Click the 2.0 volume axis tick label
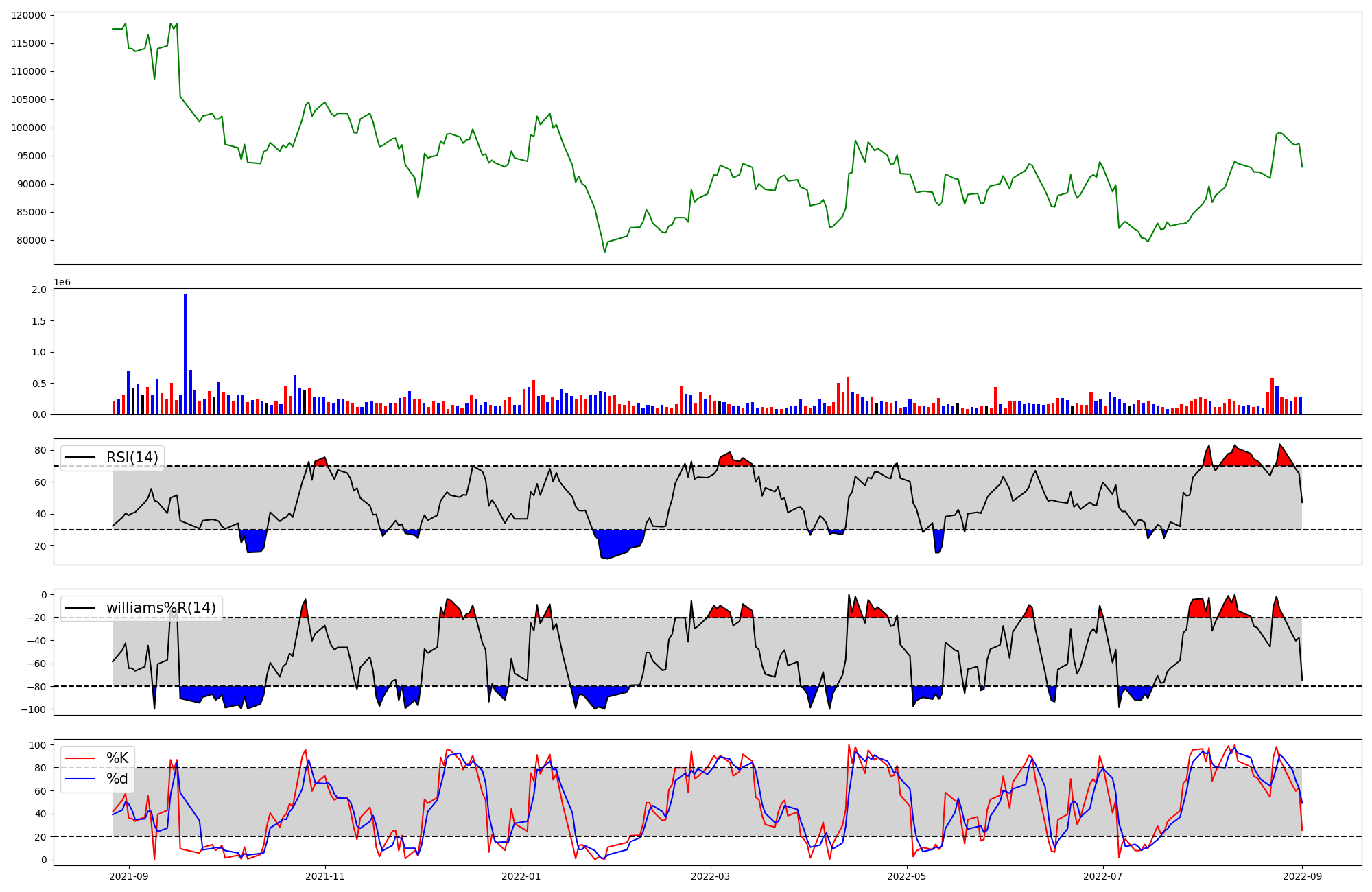The height and width of the screenshot is (892, 1372). coord(40,290)
